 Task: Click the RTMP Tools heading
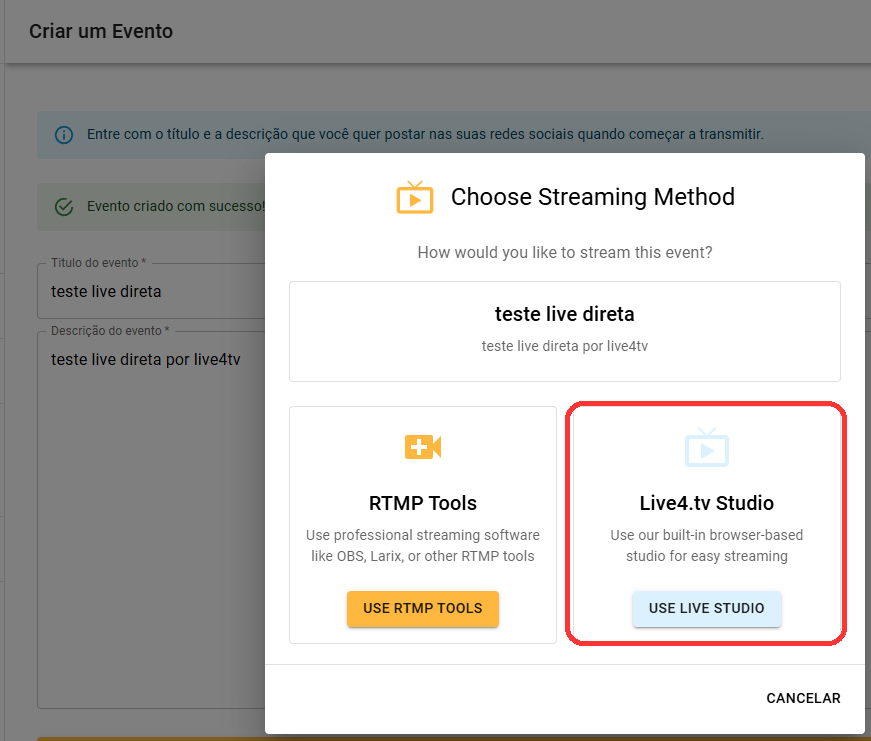click(x=423, y=503)
